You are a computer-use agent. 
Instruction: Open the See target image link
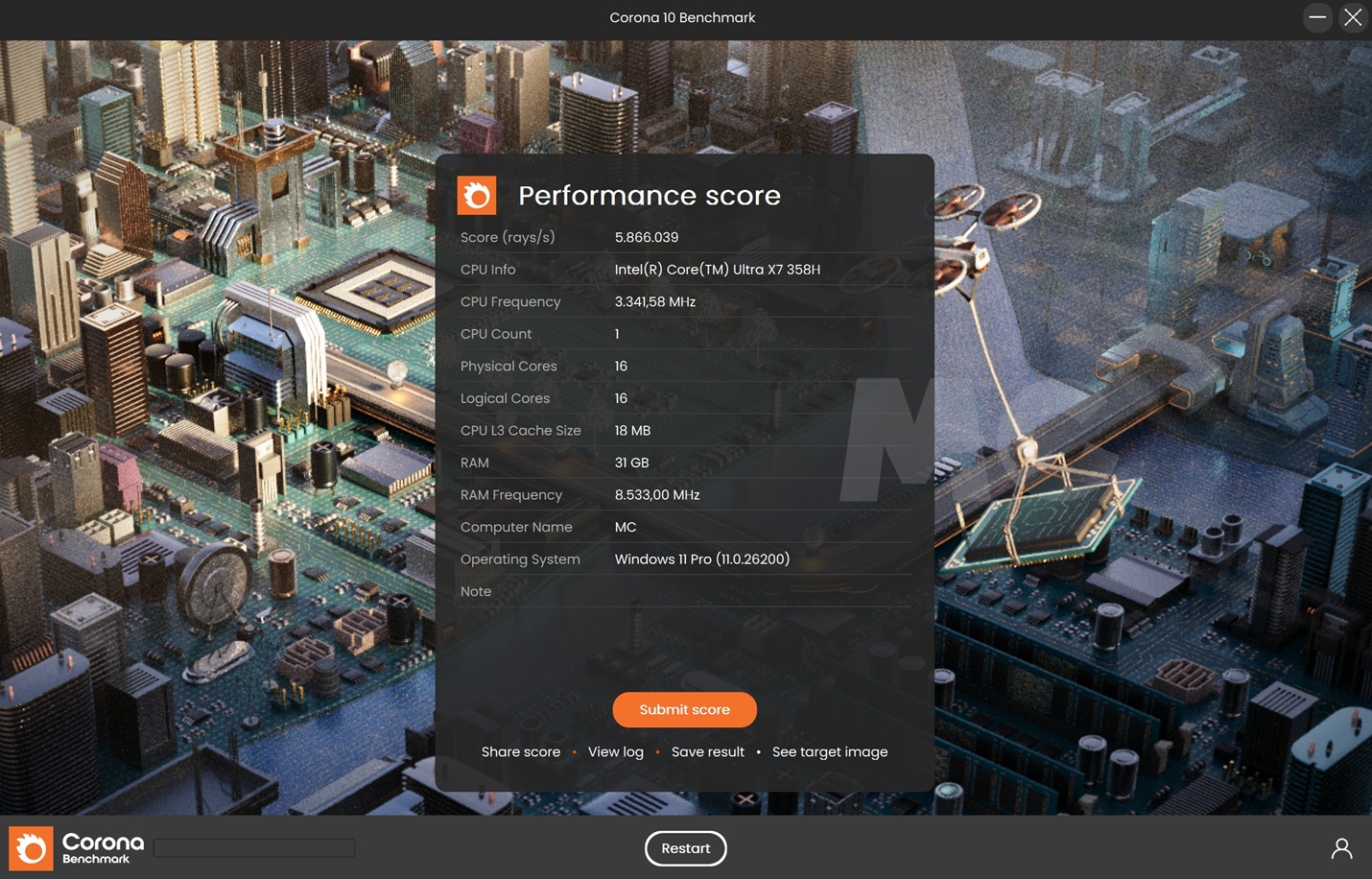(x=830, y=752)
